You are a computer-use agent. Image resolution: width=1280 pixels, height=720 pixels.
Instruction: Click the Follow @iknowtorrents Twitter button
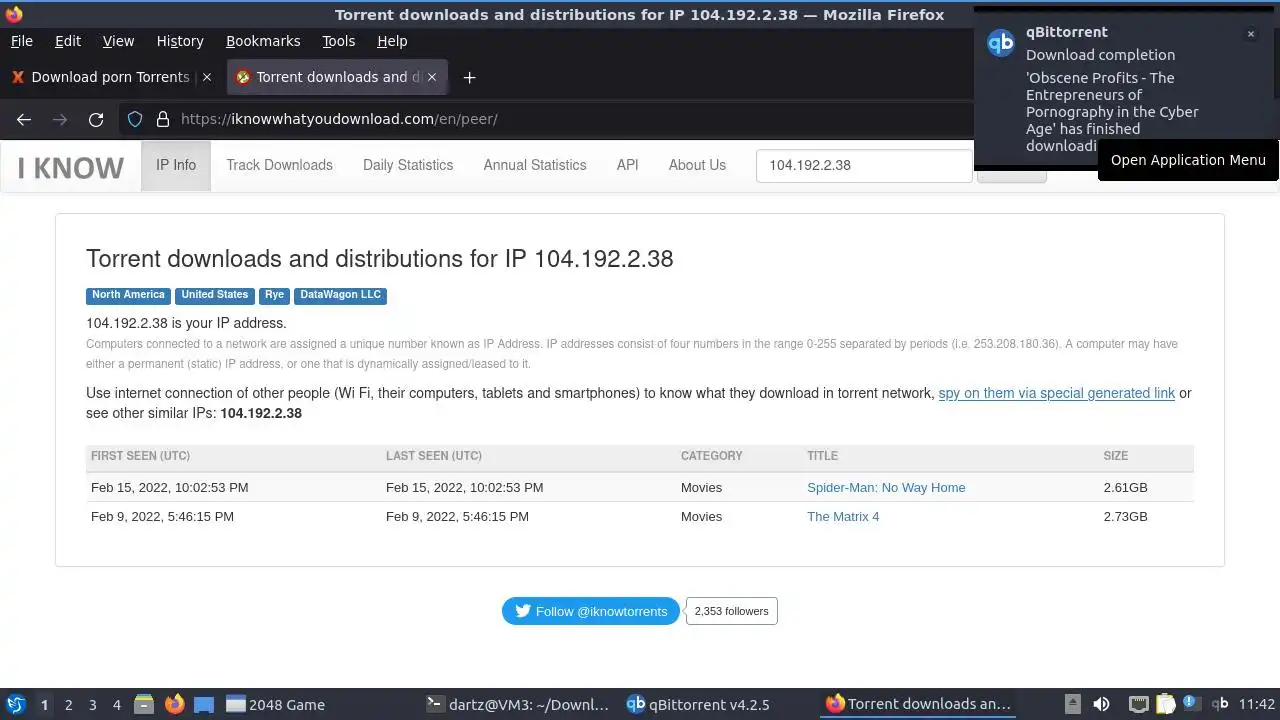(591, 611)
